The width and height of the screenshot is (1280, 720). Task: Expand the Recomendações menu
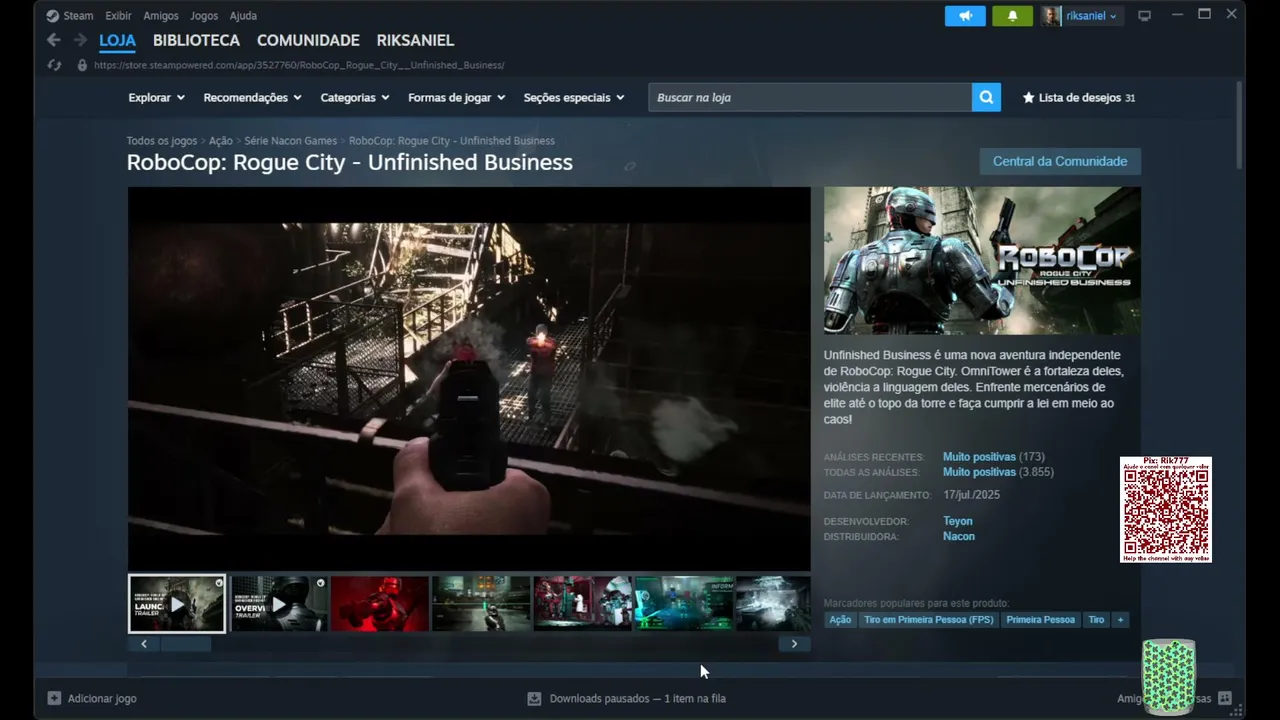coord(253,98)
